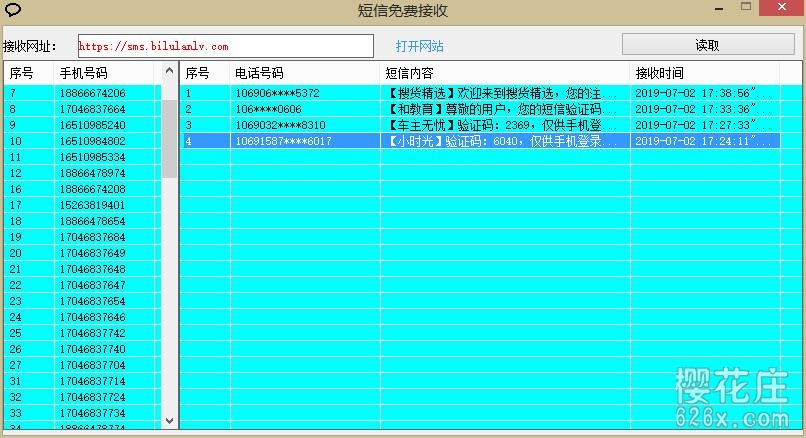Click receive time 2019-07-02 17:24:11
This screenshot has width=806, height=438.
(x=703, y=141)
